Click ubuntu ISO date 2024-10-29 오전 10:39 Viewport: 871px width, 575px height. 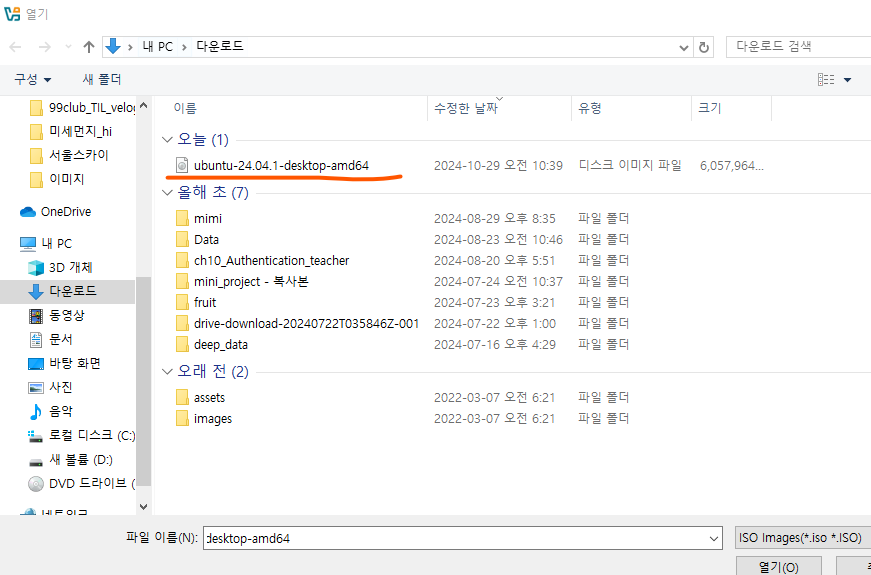tap(498, 166)
